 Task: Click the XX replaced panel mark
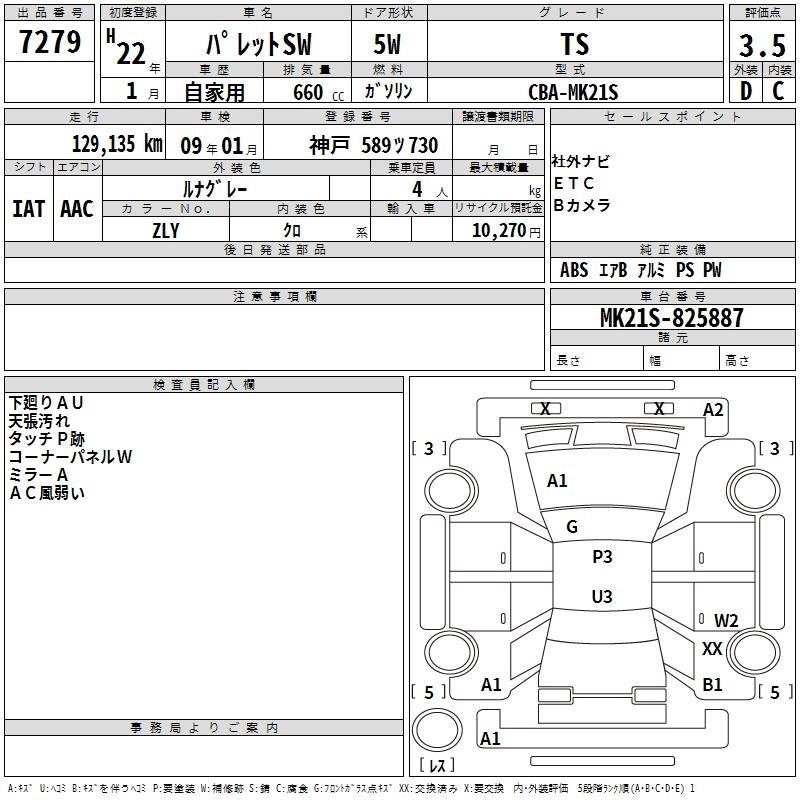[x=712, y=649]
